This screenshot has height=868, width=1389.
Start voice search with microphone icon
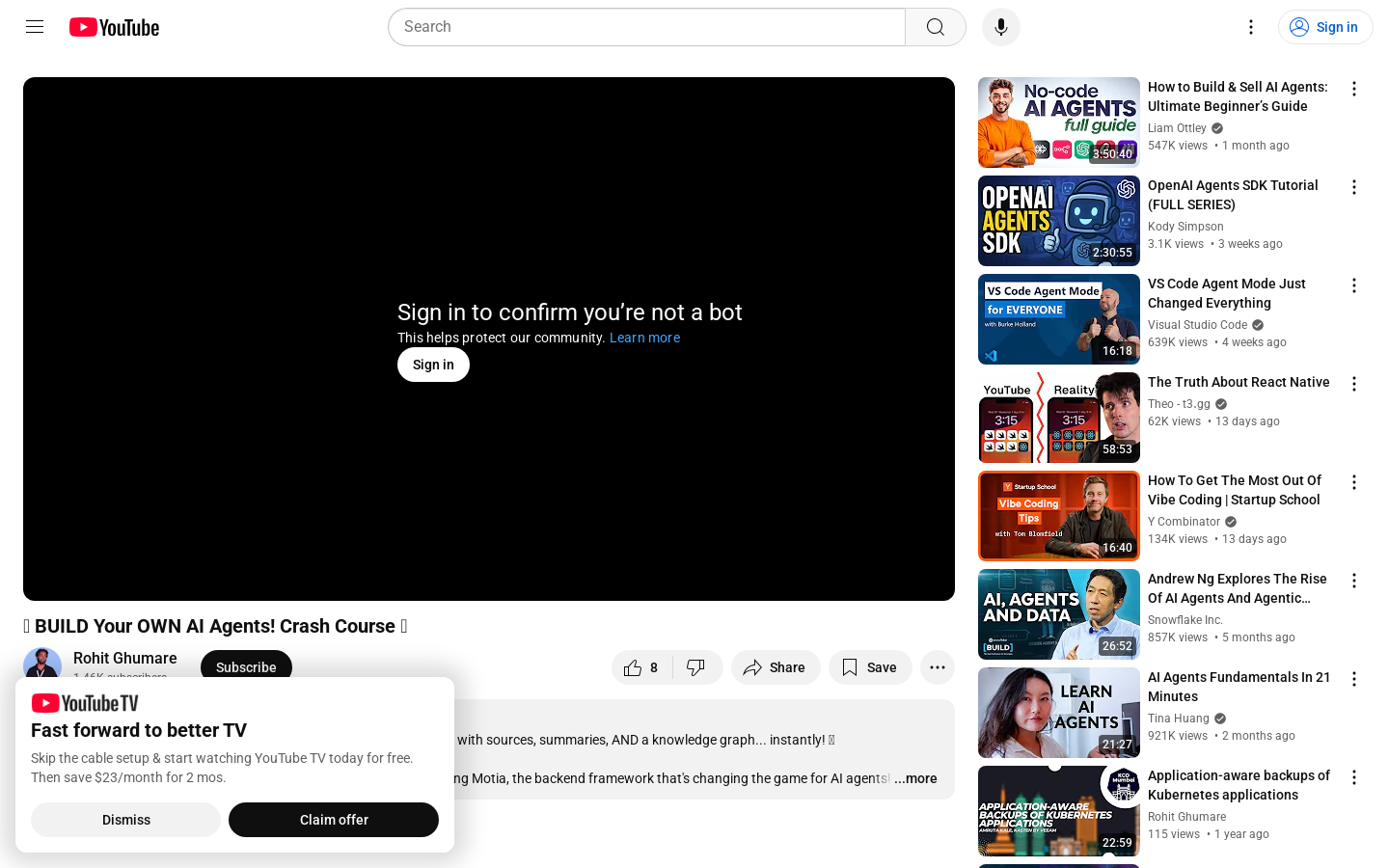1001,27
